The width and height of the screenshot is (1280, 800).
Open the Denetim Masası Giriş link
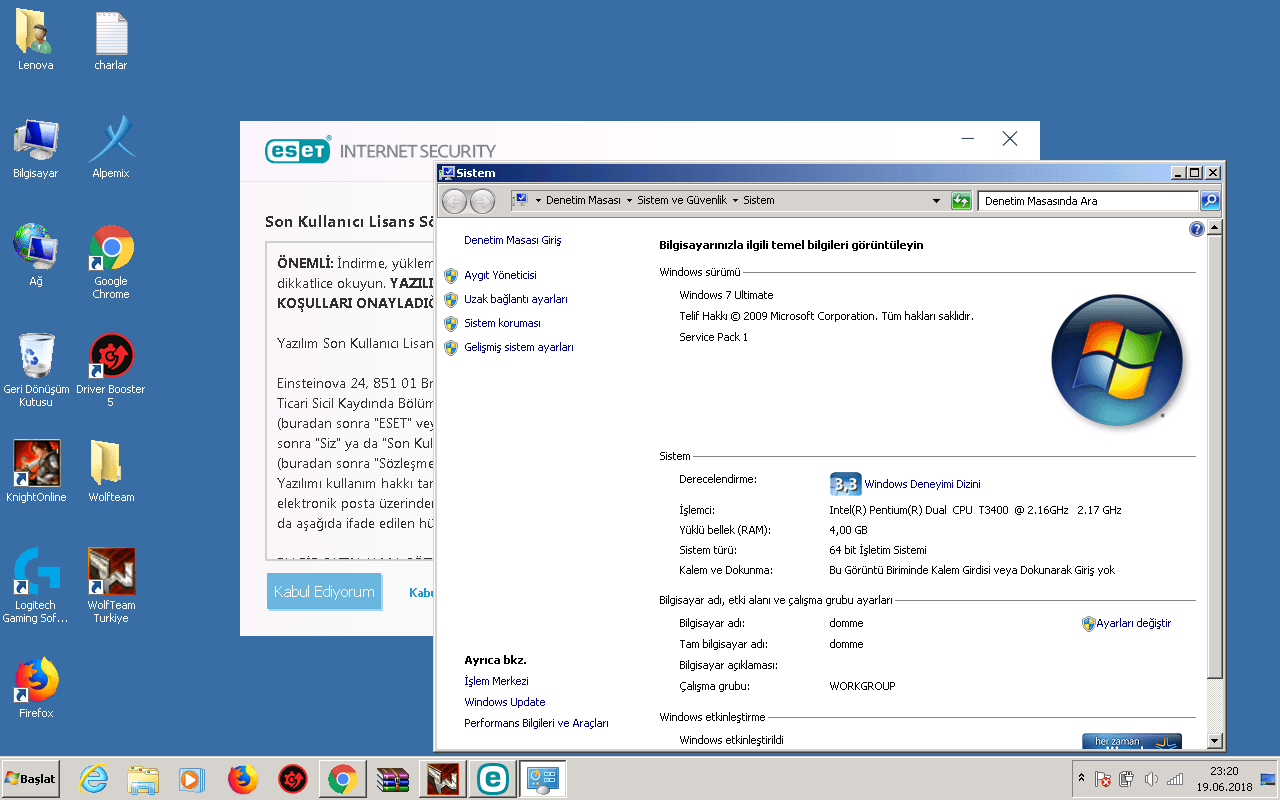pos(513,241)
